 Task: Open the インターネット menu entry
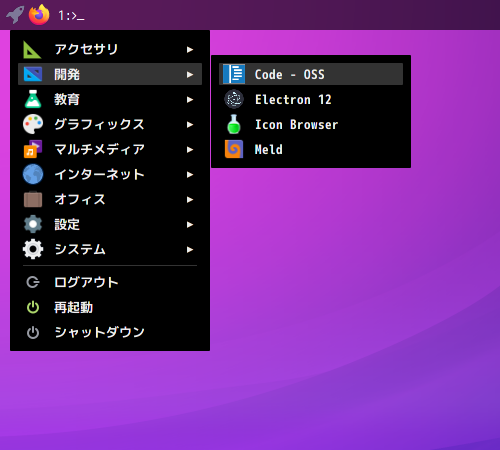(110, 174)
